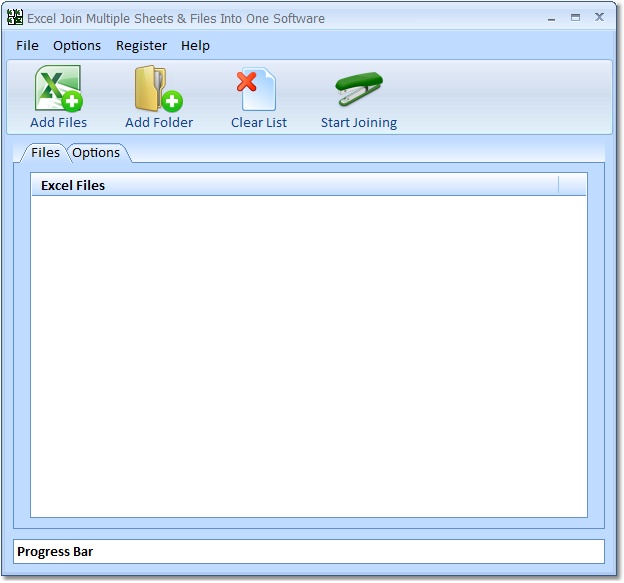Click the Add Files Excel icon
This screenshot has width=624, height=583.
coord(58,88)
